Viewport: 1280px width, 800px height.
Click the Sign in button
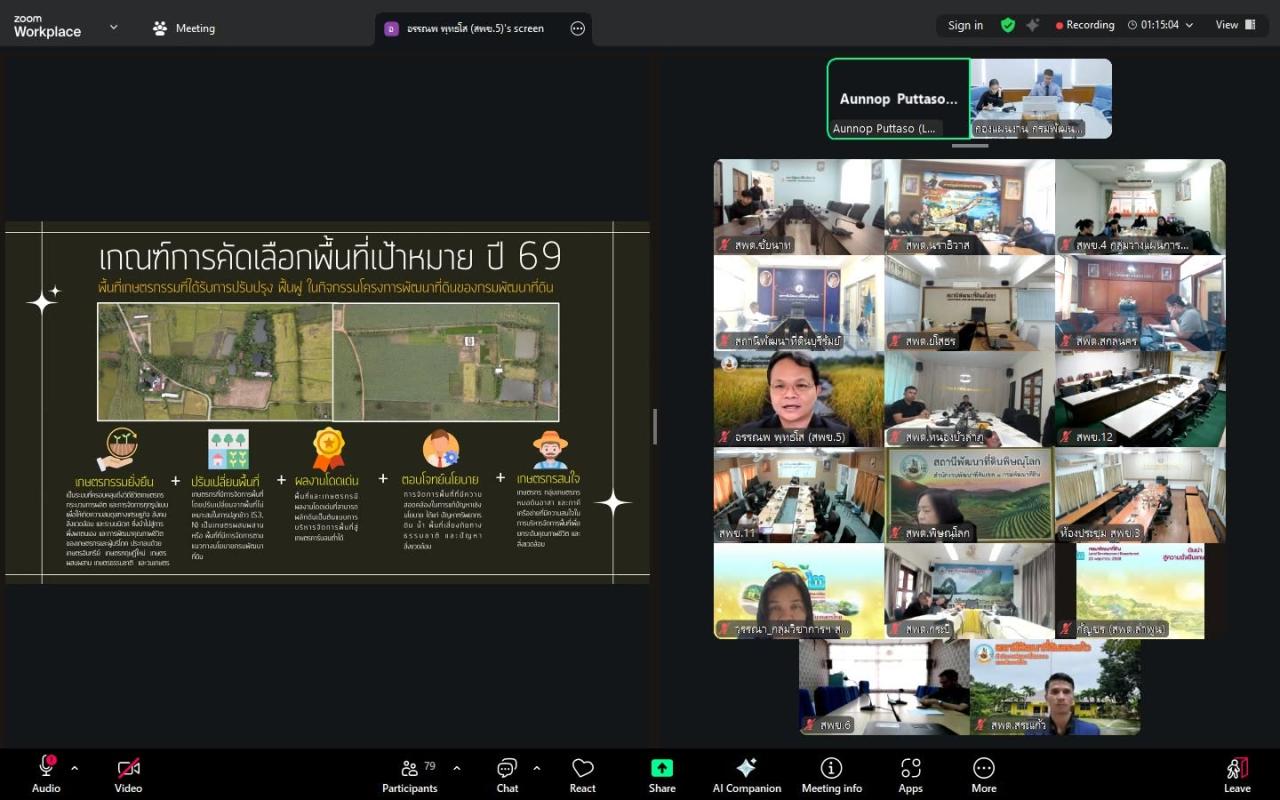[x=965, y=25]
